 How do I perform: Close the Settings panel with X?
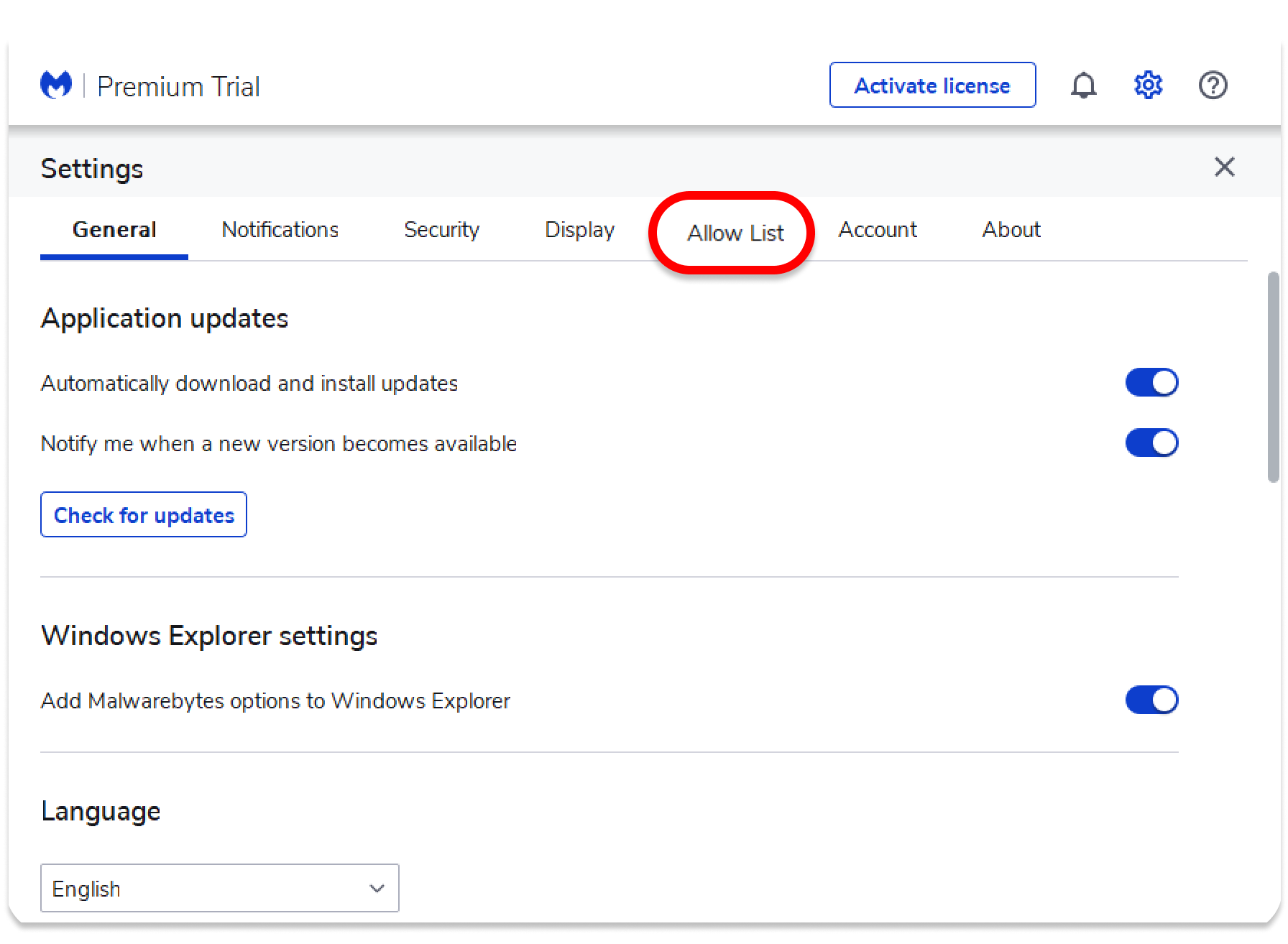tap(1224, 167)
